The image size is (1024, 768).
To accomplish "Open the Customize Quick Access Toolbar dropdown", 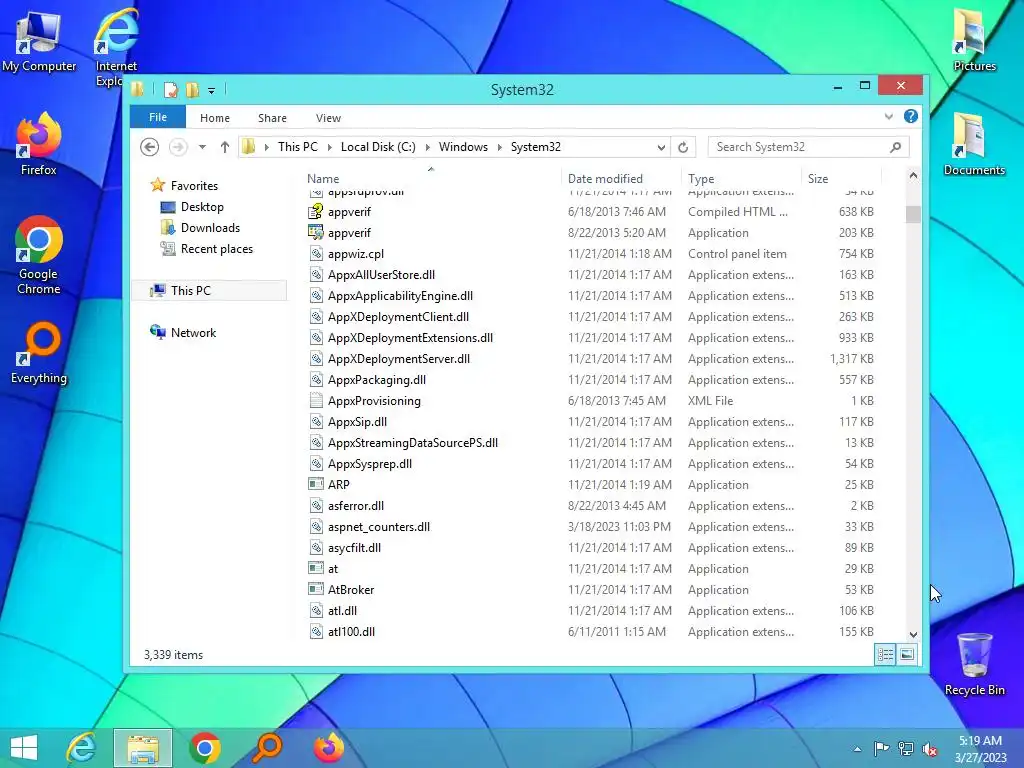I will [211, 91].
